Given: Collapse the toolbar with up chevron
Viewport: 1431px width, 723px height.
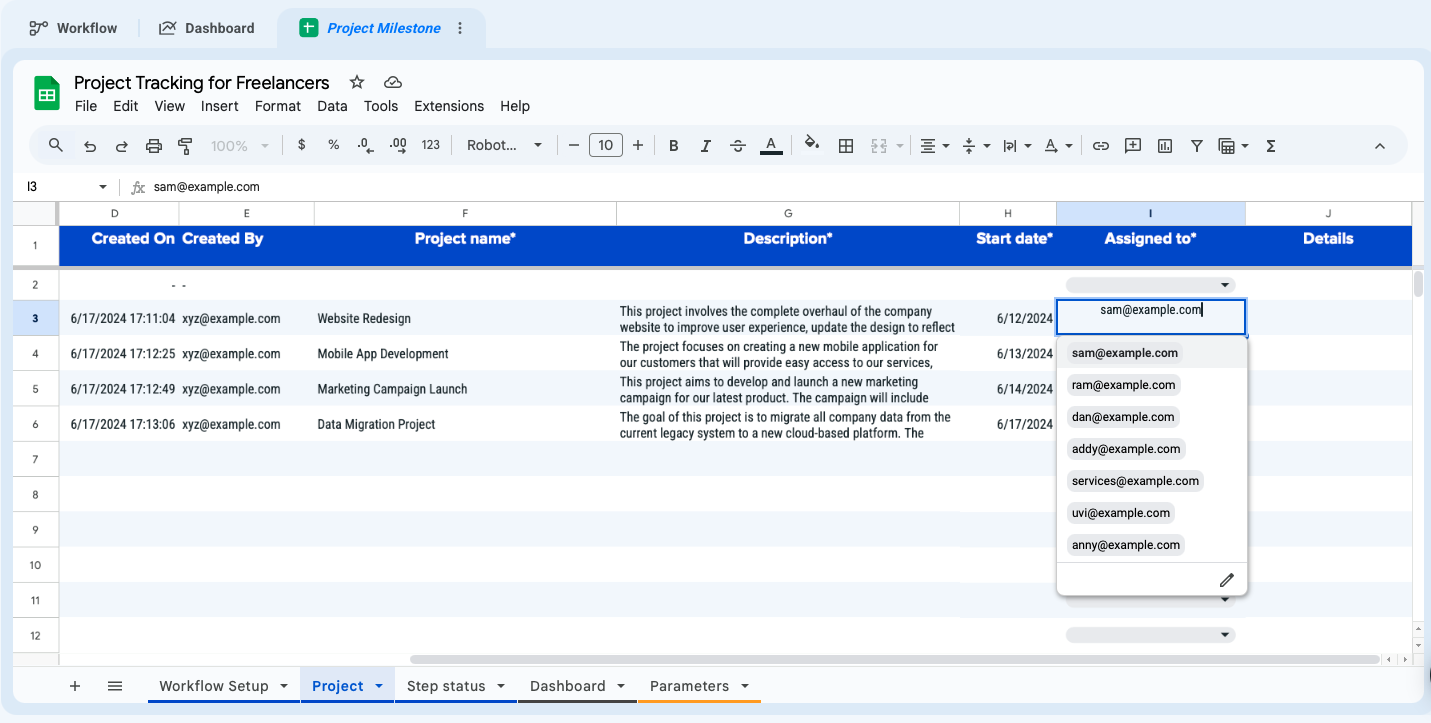Looking at the screenshot, I should coord(1380,146).
